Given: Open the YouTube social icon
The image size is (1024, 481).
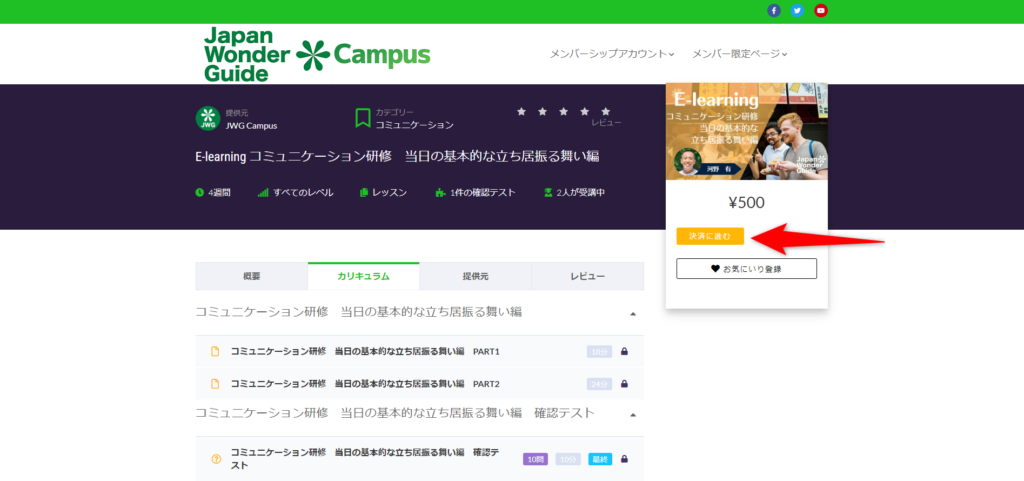Looking at the screenshot, I should (x=821, y=11).
